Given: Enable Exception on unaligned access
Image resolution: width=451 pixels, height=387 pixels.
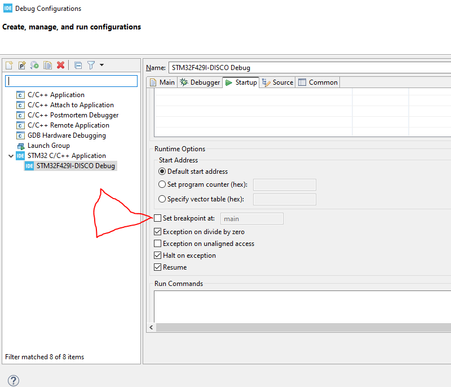Looking at the screenshot, I should pyautogui.click(x=157, y=244).
